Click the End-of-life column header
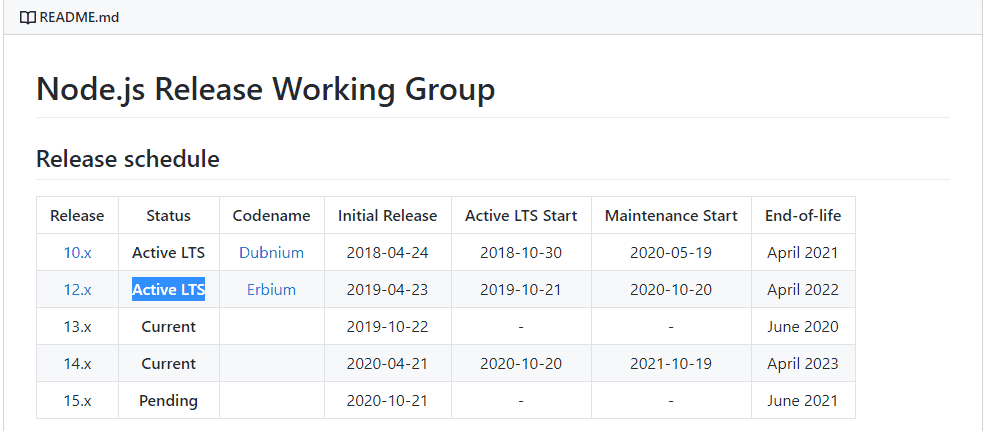The height and width of the screenshot is (431, 986). pyautogui.click(x=803, y=215)
